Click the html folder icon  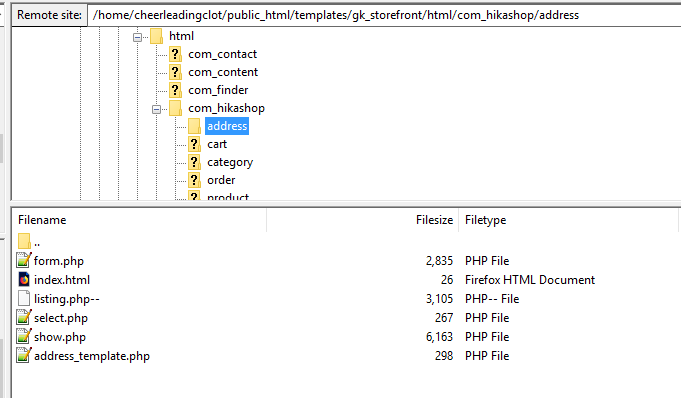click(156, 36)
